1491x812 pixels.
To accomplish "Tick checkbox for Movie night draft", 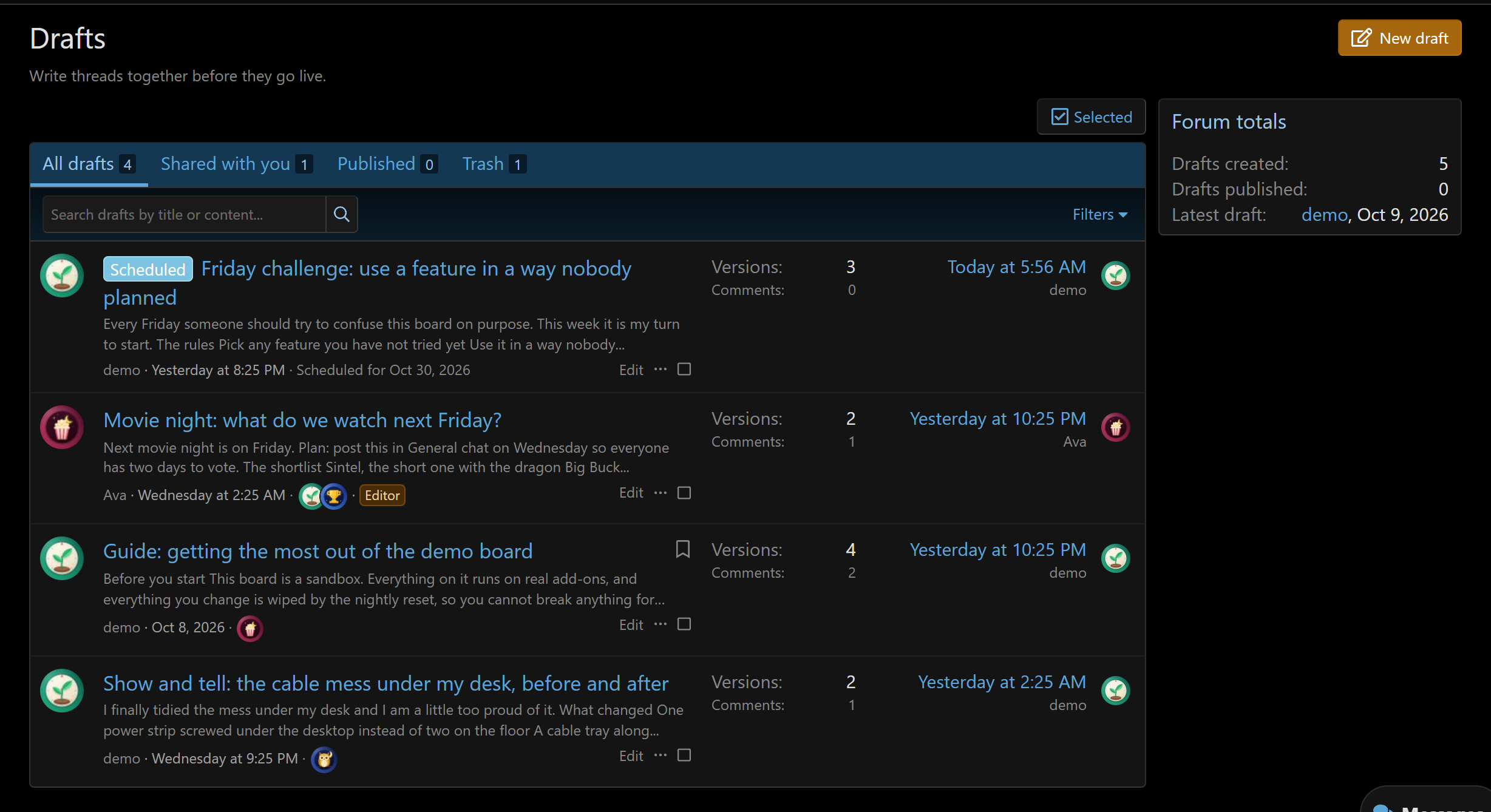I will 684,493.
